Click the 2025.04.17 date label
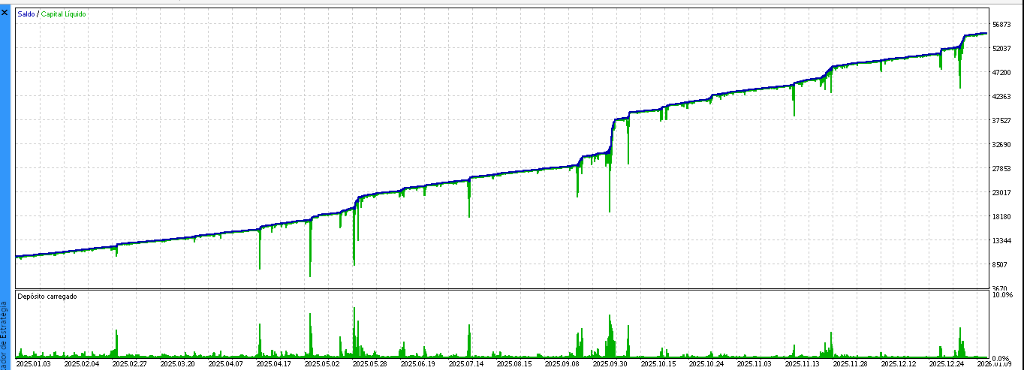Screen dimensions: 1024x370 [274, 364]
